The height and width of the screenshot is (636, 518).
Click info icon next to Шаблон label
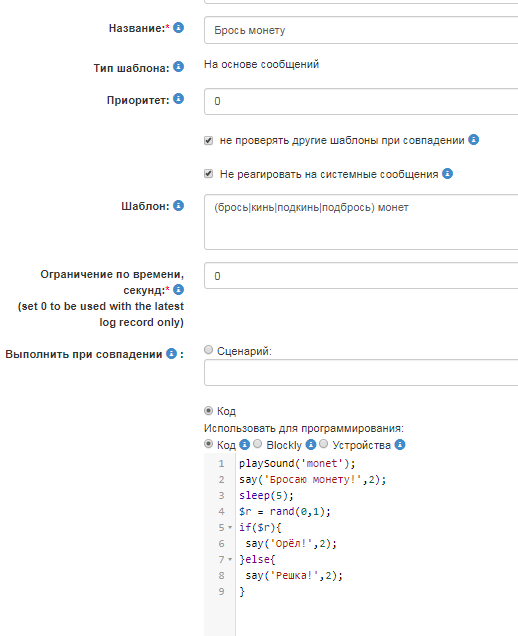pos(178,206)
